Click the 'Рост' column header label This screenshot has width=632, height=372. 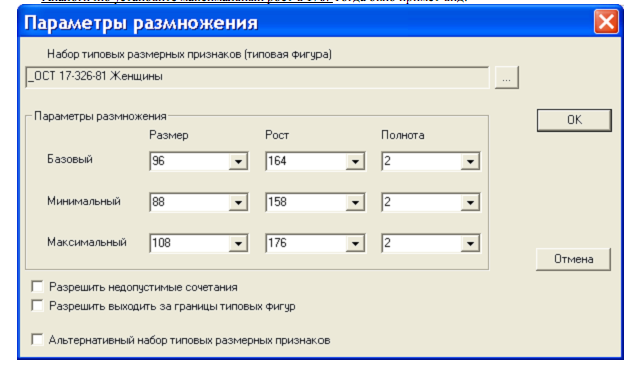(x=277, y=135)
